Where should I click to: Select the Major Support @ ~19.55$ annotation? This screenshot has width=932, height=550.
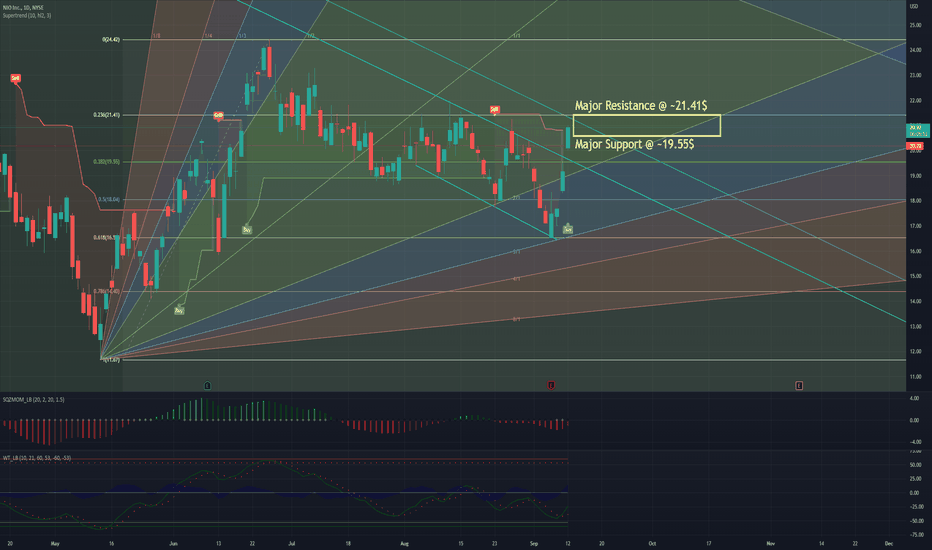point(634,144)
